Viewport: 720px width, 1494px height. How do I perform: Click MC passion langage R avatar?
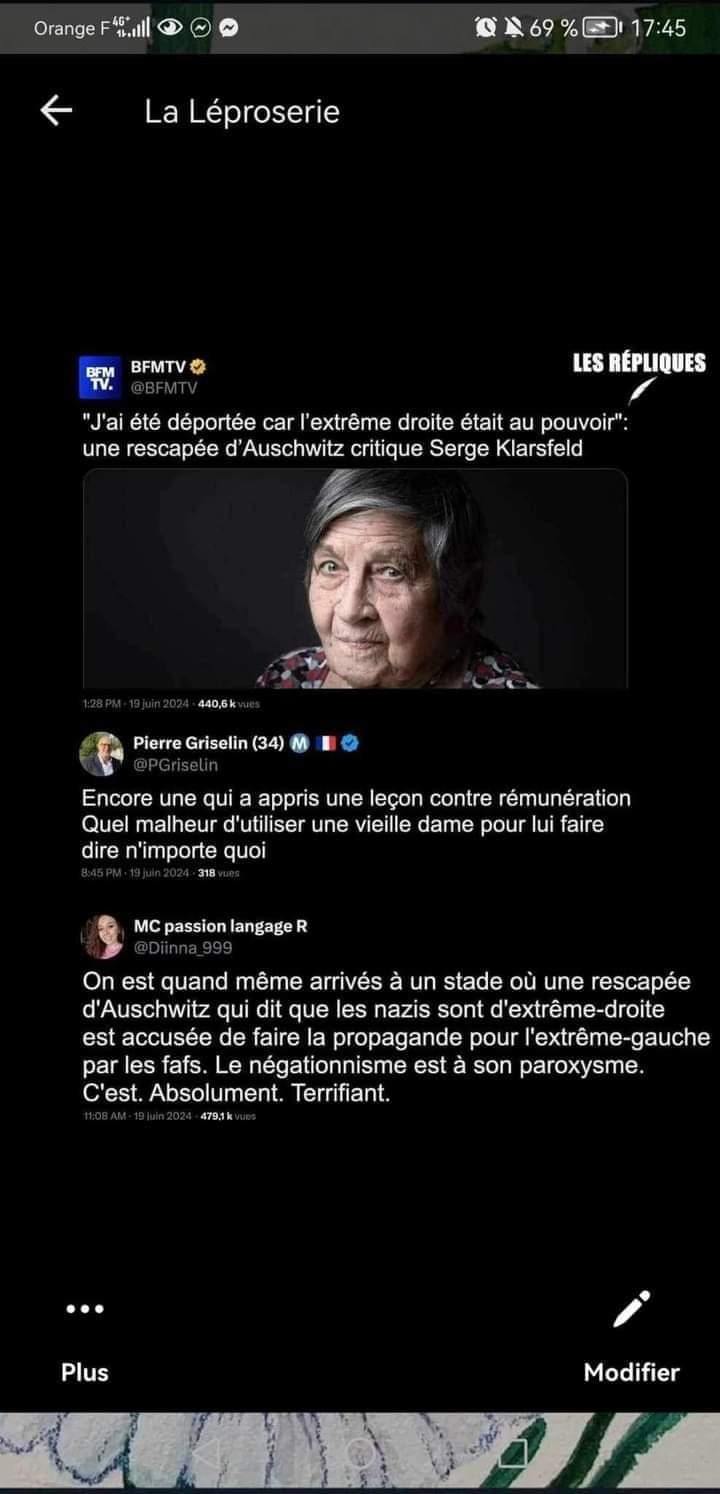tap(101, 936)
